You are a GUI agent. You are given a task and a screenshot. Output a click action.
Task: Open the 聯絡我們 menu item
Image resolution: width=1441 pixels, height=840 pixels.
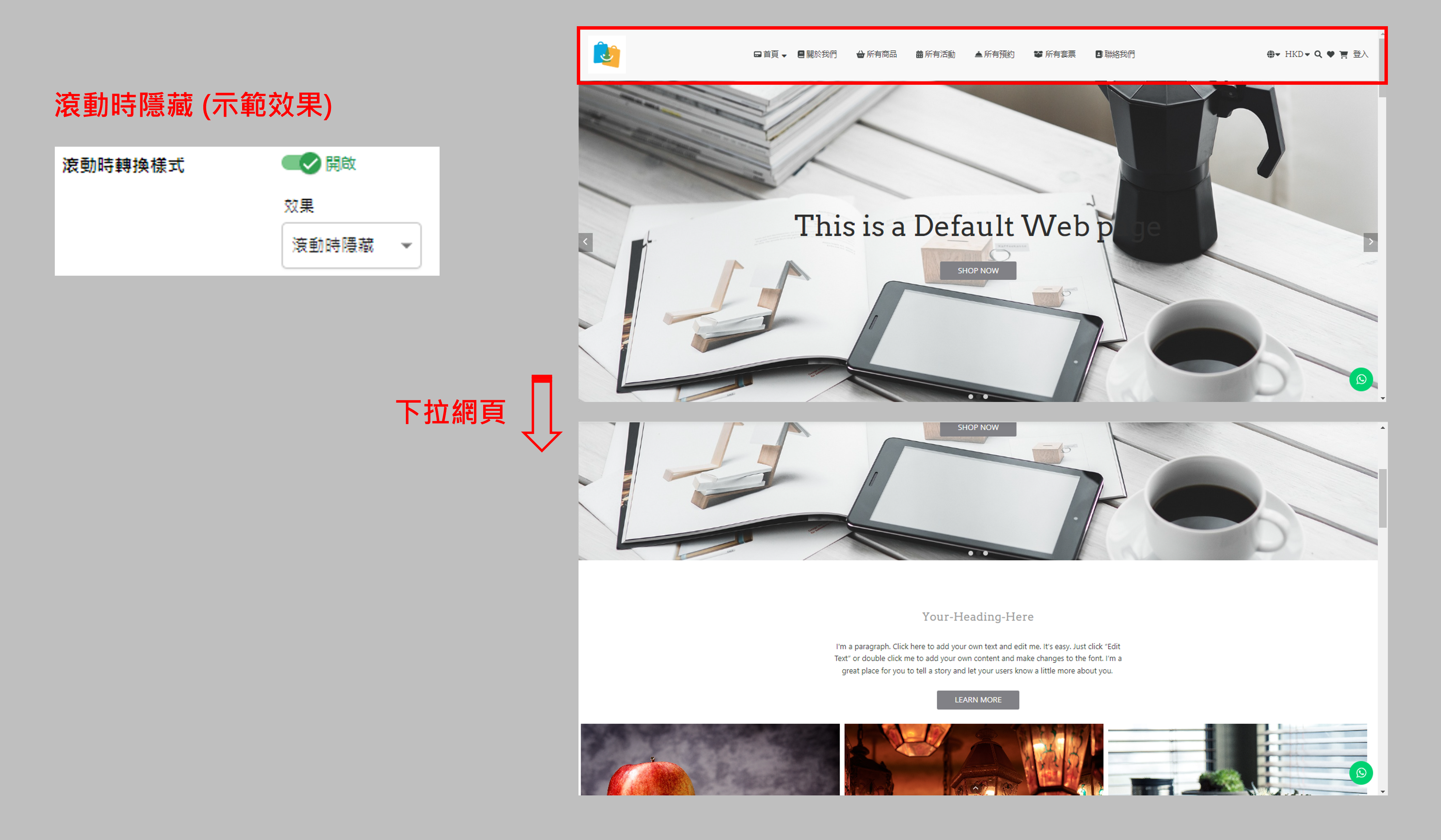[x=1114, y=54]
